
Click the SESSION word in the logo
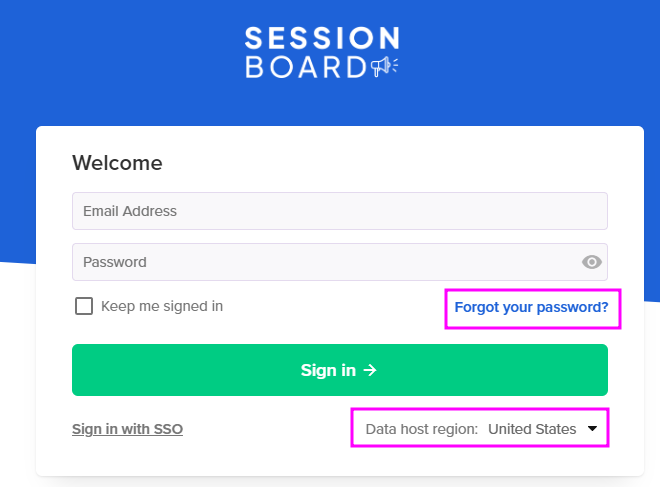(322, 39)
